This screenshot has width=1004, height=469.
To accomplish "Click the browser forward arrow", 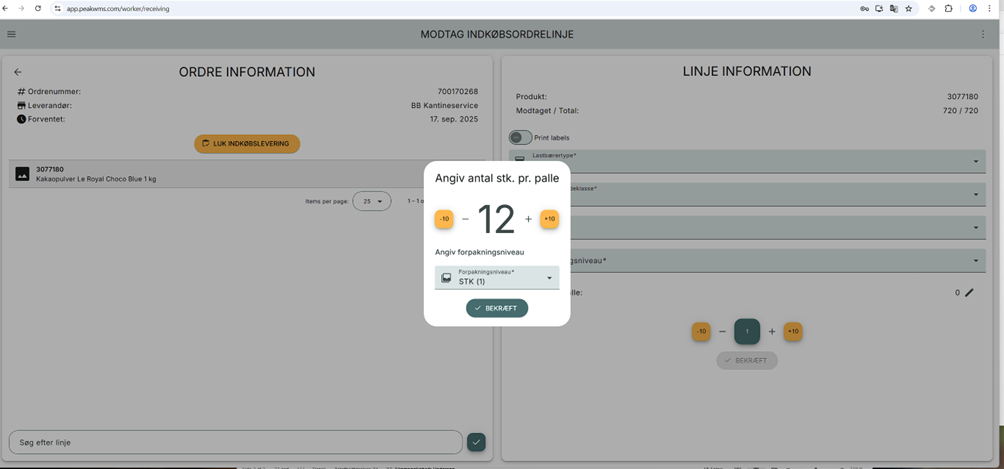I will [x=22, y=9].
